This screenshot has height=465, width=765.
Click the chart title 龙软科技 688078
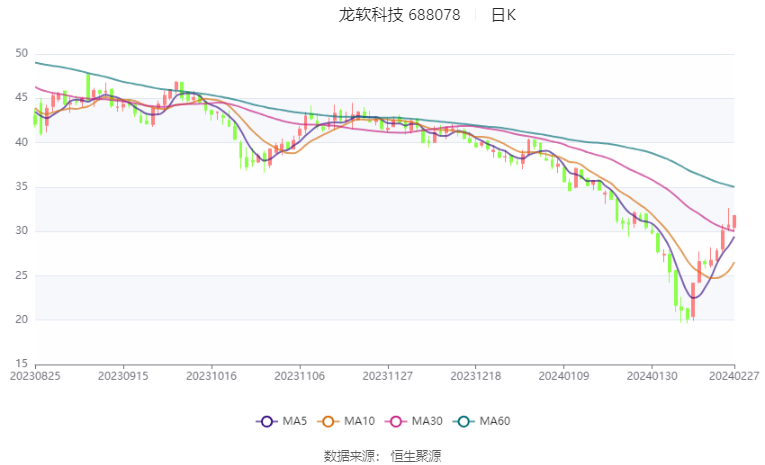(x=400, y=15)
